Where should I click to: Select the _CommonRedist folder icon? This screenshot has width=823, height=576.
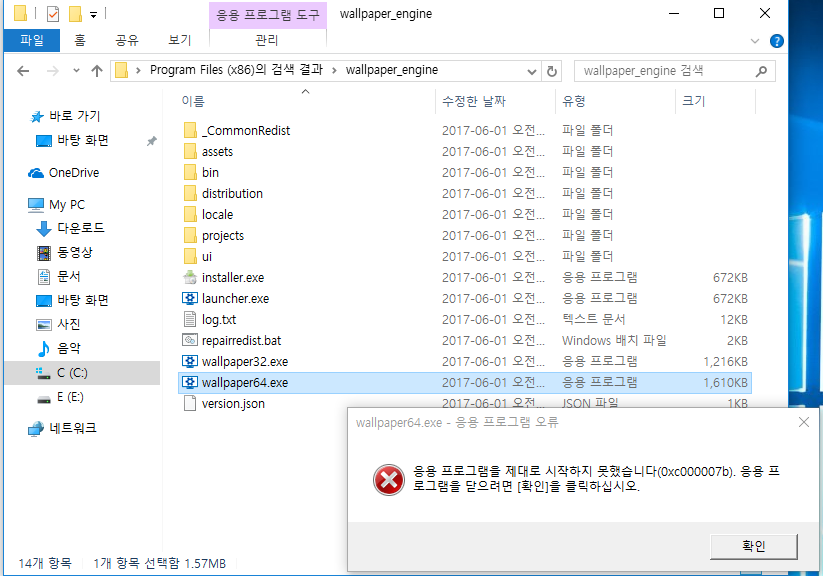(x=190, y=130)
